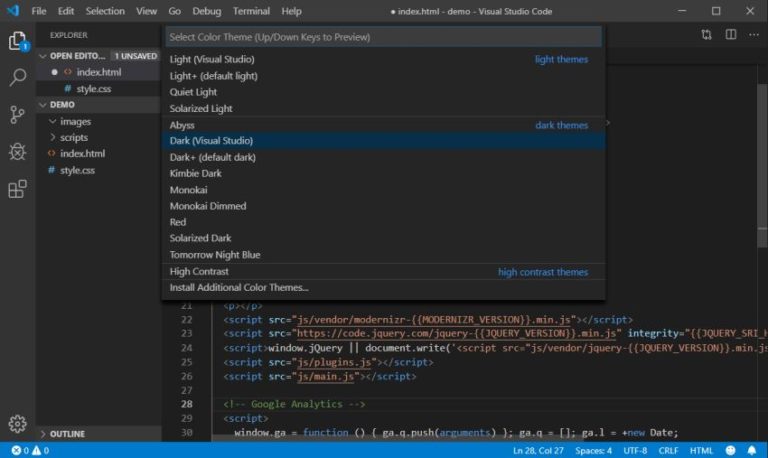Open index.html in Open Editors list
The image size is (768, 458).
pos(98,72)
